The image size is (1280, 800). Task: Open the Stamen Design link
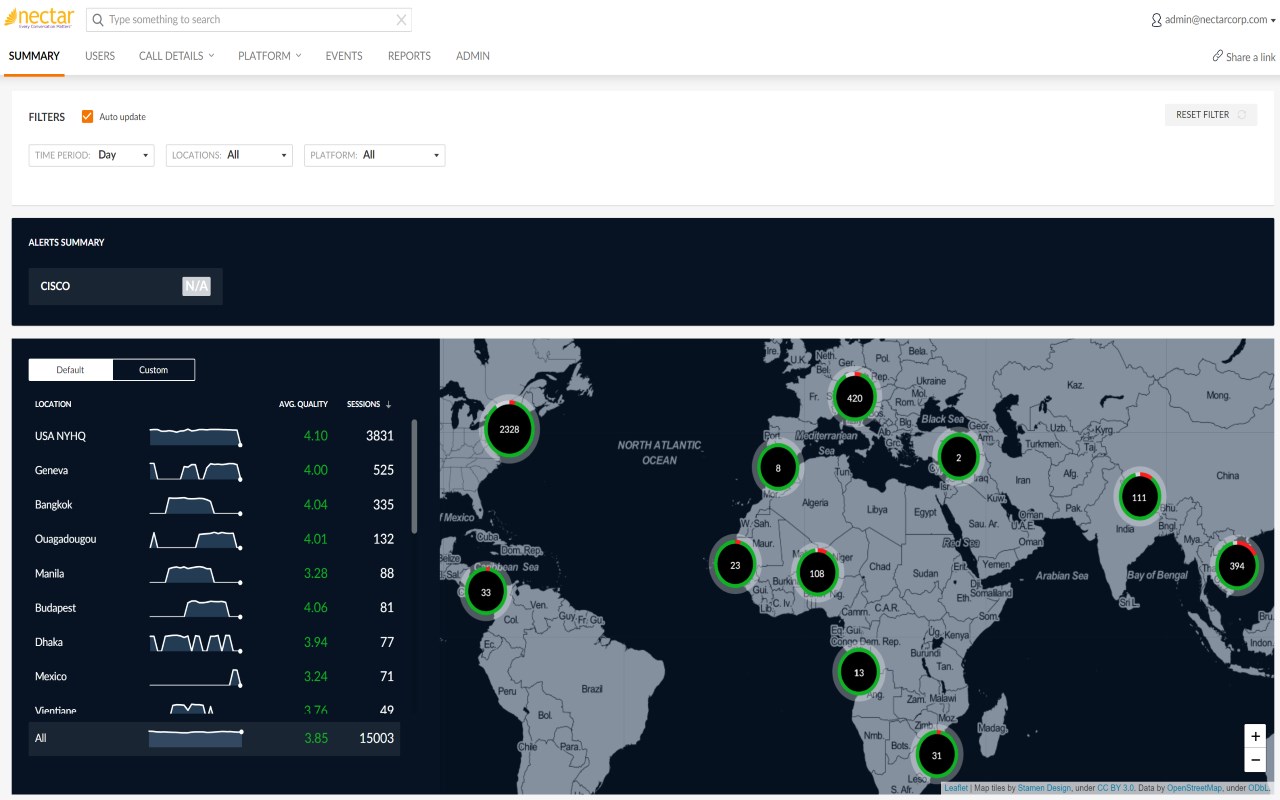[x=1044, y=788]
